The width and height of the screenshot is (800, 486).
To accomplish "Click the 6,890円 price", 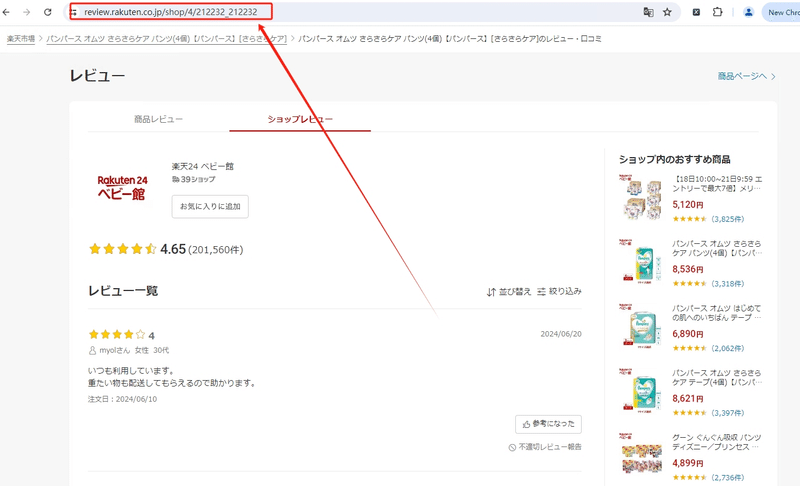I will point(688,334).
